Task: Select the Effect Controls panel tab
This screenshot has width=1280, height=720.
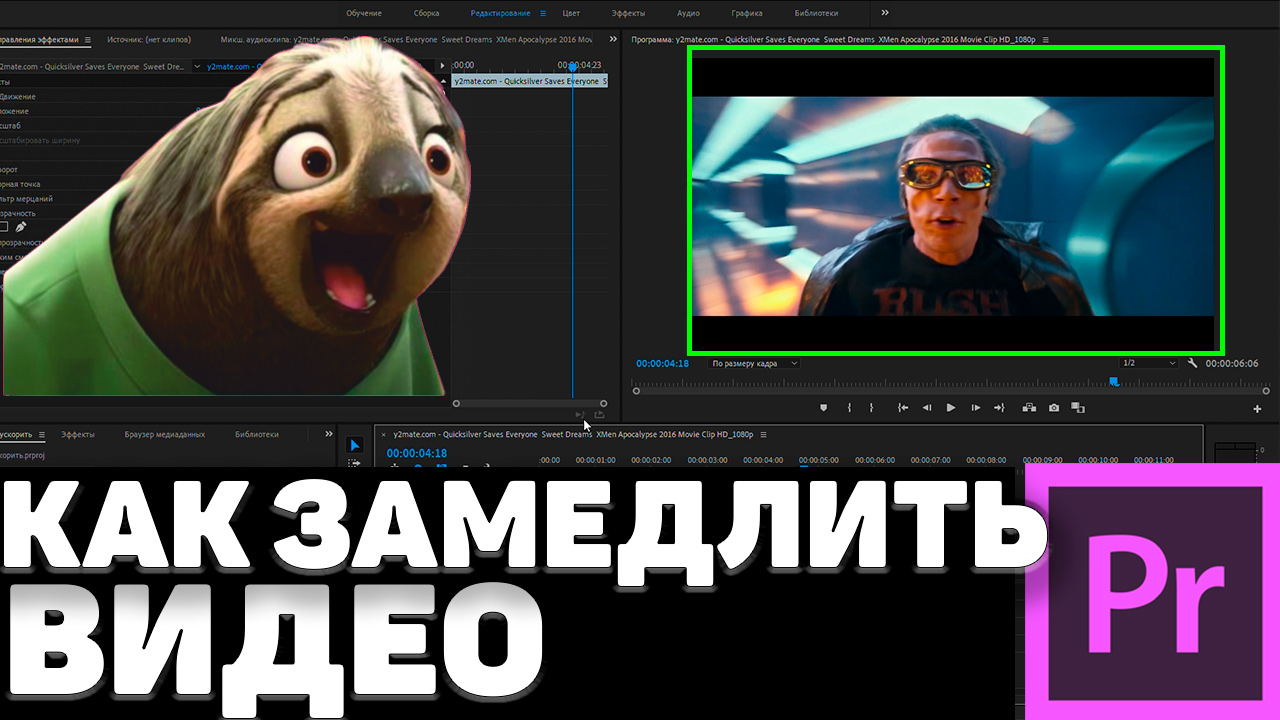Action: [39, 40]
